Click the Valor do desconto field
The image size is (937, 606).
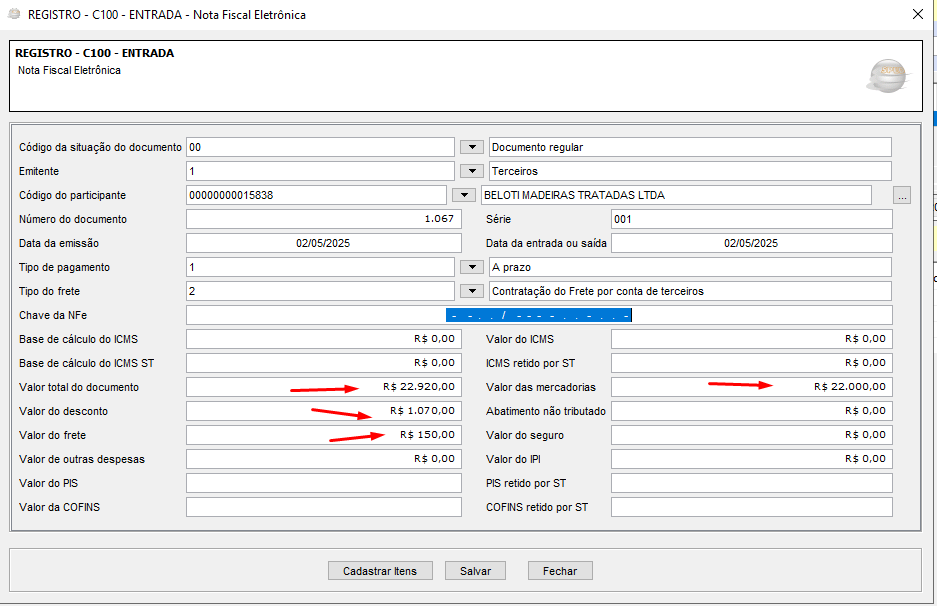pyautogui.click(x=324, y=411)
